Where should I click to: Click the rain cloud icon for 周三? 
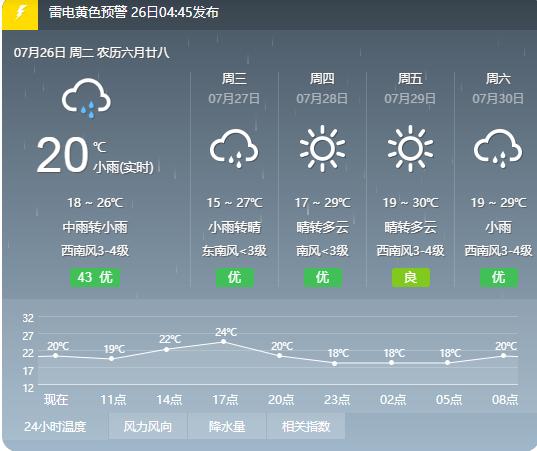(x=234, y=148)
